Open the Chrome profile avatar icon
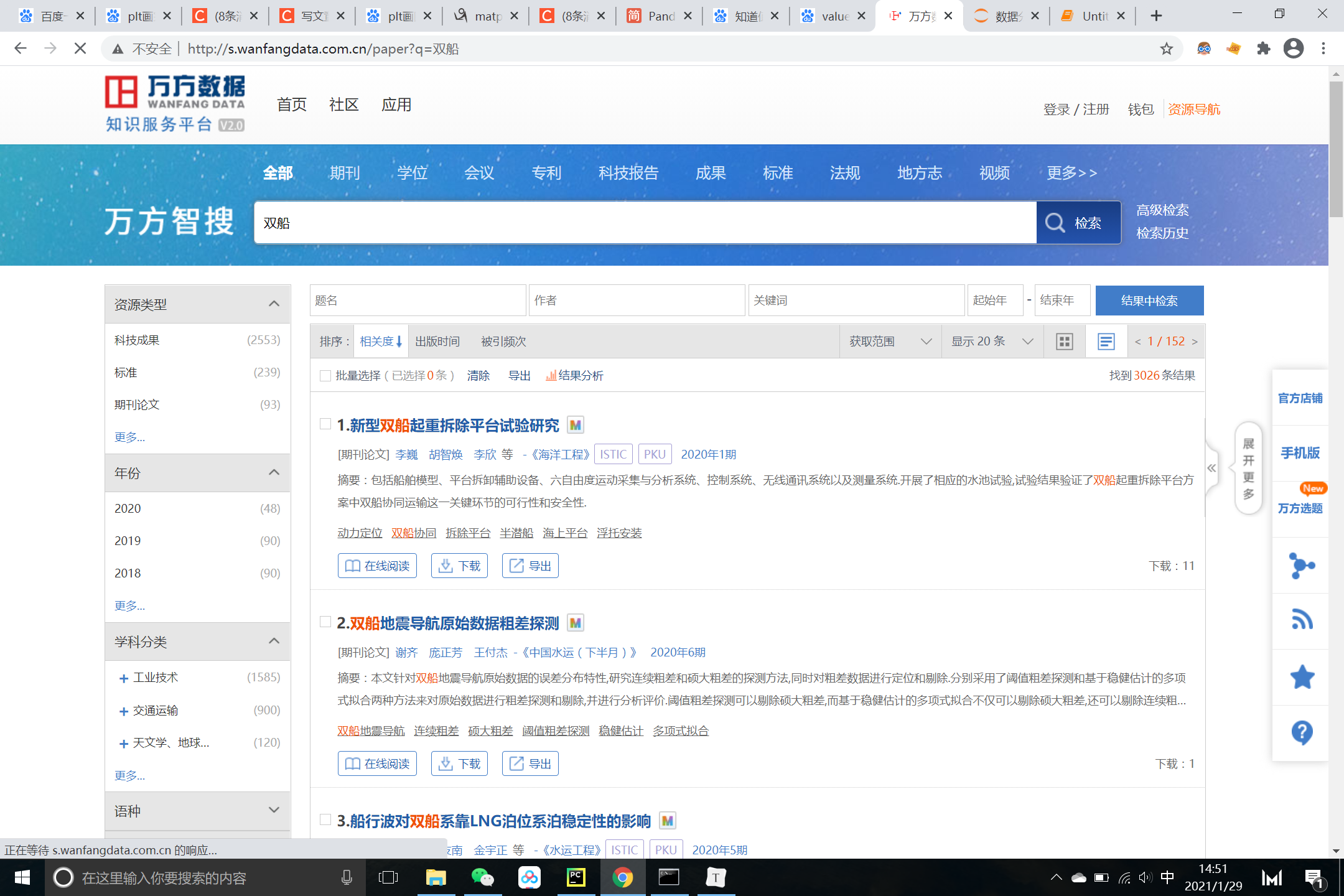Viewport: 1344px width, 896px height. click(x=1294, y=49)
